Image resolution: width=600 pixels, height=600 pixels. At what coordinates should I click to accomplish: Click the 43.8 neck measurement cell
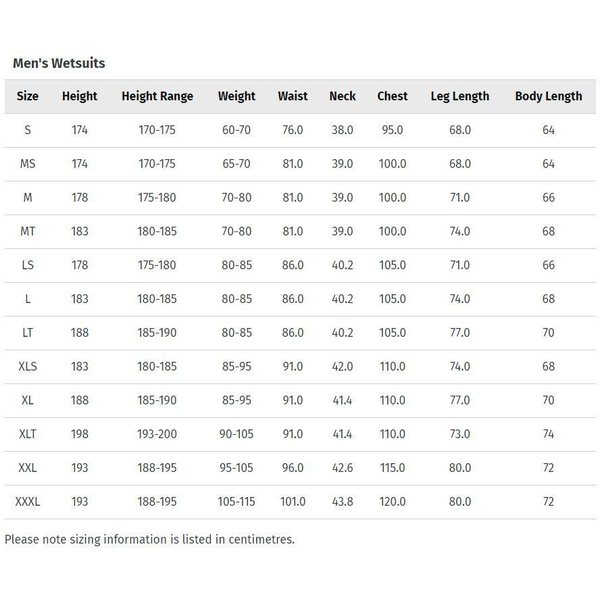[x=342, y=502]
